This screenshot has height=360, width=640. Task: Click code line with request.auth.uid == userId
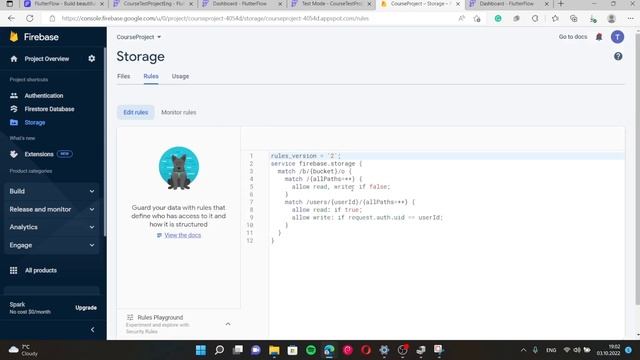pos(367,218)
